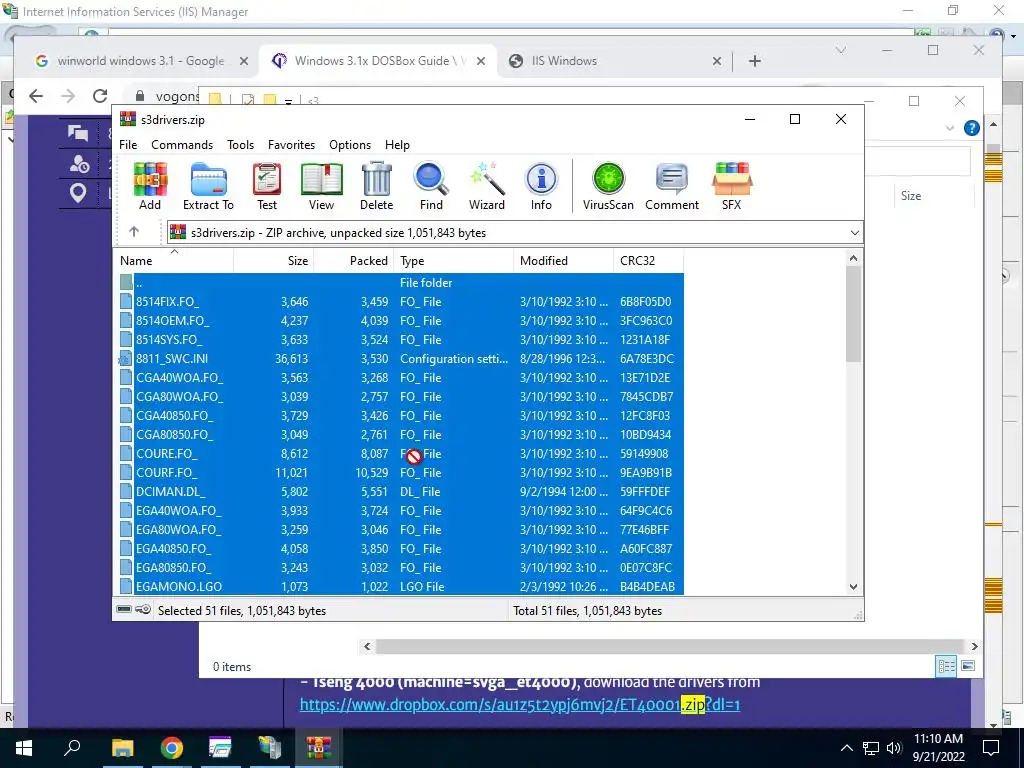Open the Options menu
Image resolution: width=1024 pixels, height=768 pixels.
tap(350, 145)
